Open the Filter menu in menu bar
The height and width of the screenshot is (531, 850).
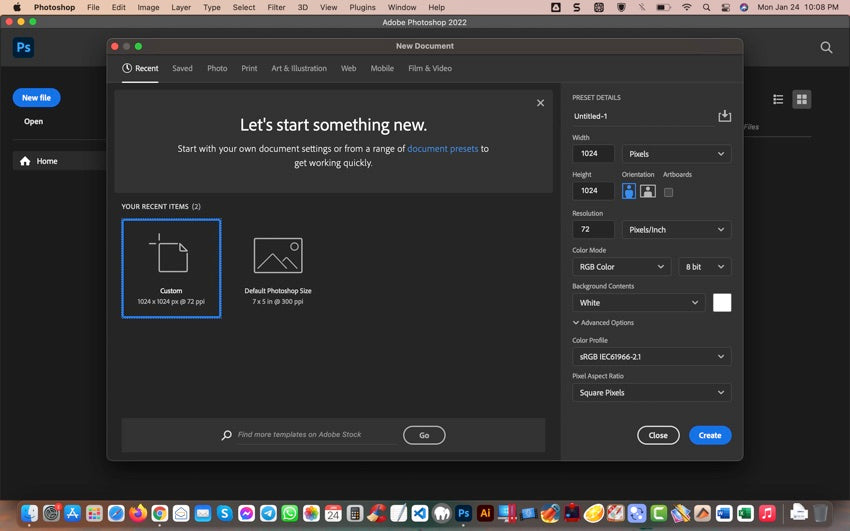(276, 8)
